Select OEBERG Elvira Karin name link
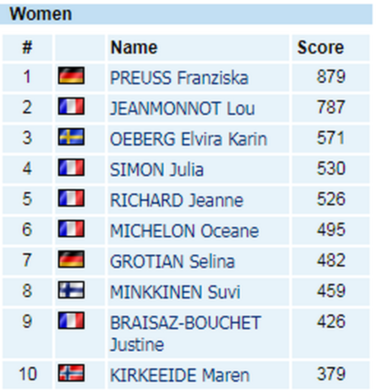378x390 pixels. pyautogui.click(x=189, y=139)
